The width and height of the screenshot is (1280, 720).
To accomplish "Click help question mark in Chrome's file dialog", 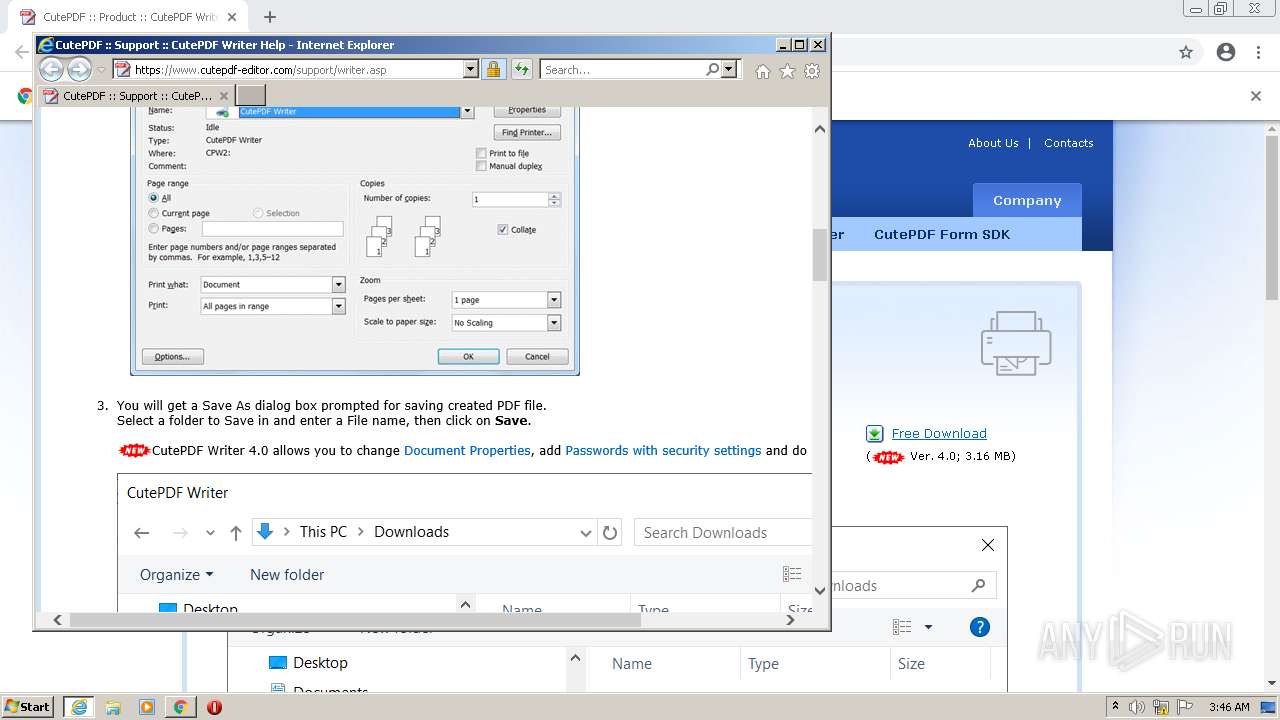I will point(980,627).
